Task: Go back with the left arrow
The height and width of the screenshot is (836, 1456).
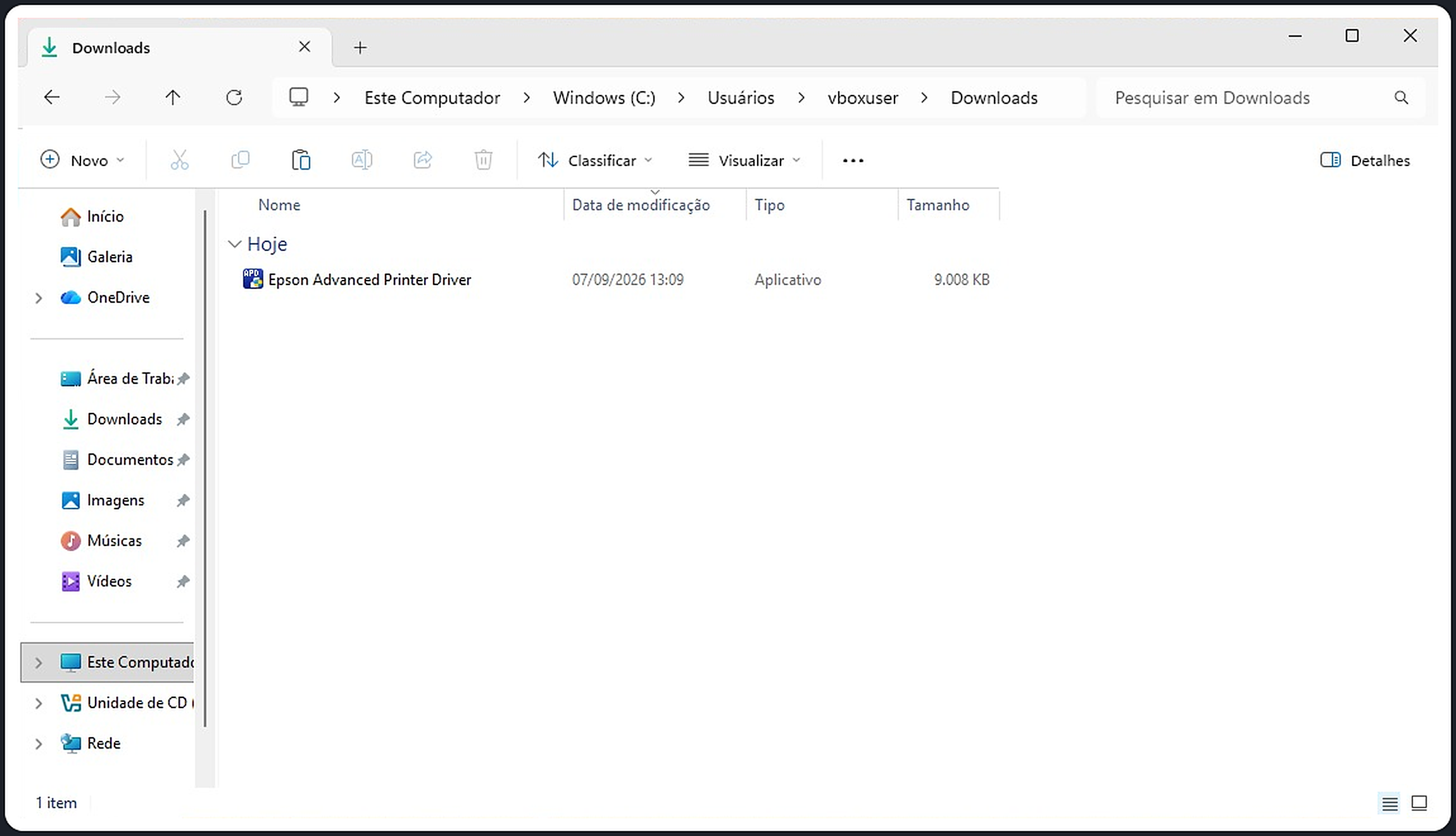Action: (x=51, y=98)
